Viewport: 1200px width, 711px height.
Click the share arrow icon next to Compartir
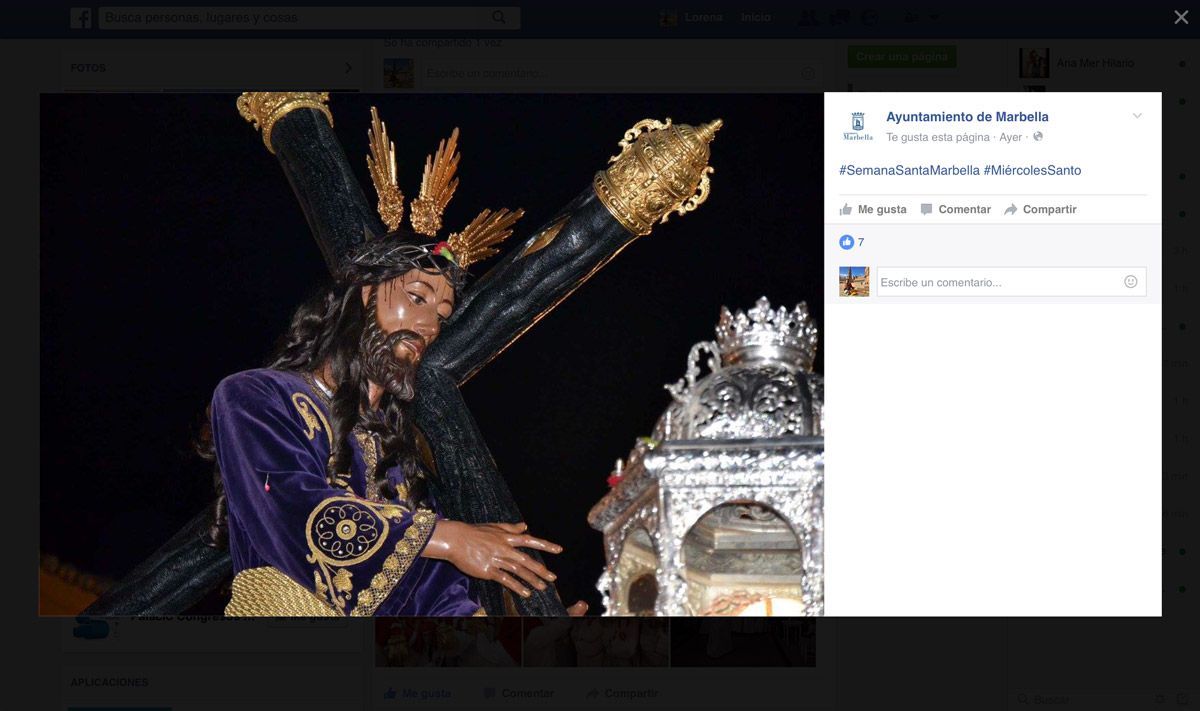coord(1011,209)
